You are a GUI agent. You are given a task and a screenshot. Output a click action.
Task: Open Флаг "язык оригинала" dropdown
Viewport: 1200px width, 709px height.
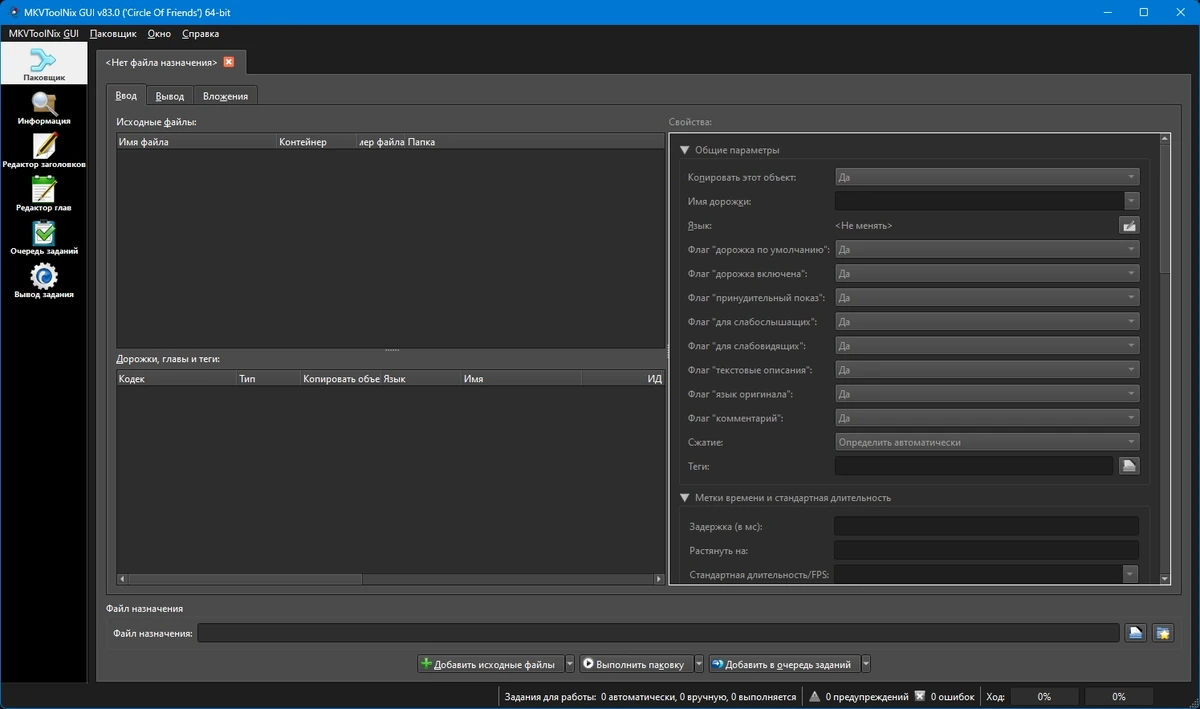point(987,394)
